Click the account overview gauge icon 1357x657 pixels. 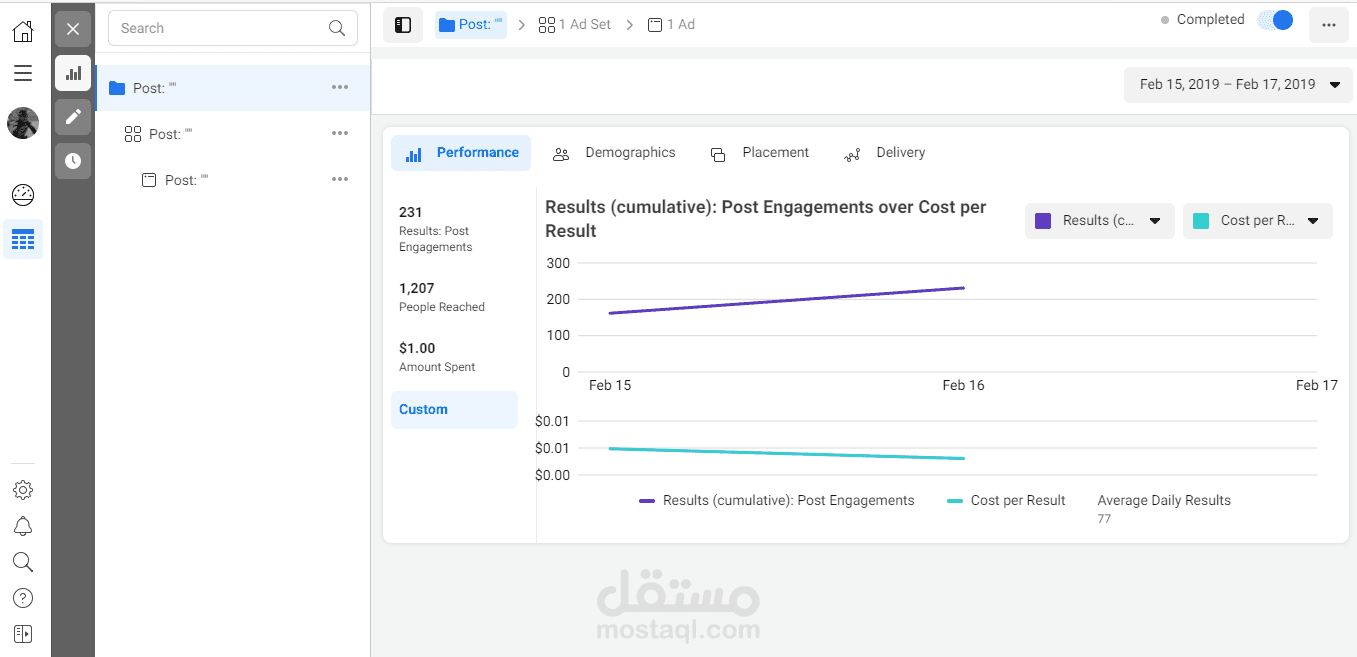coord(23,195)
